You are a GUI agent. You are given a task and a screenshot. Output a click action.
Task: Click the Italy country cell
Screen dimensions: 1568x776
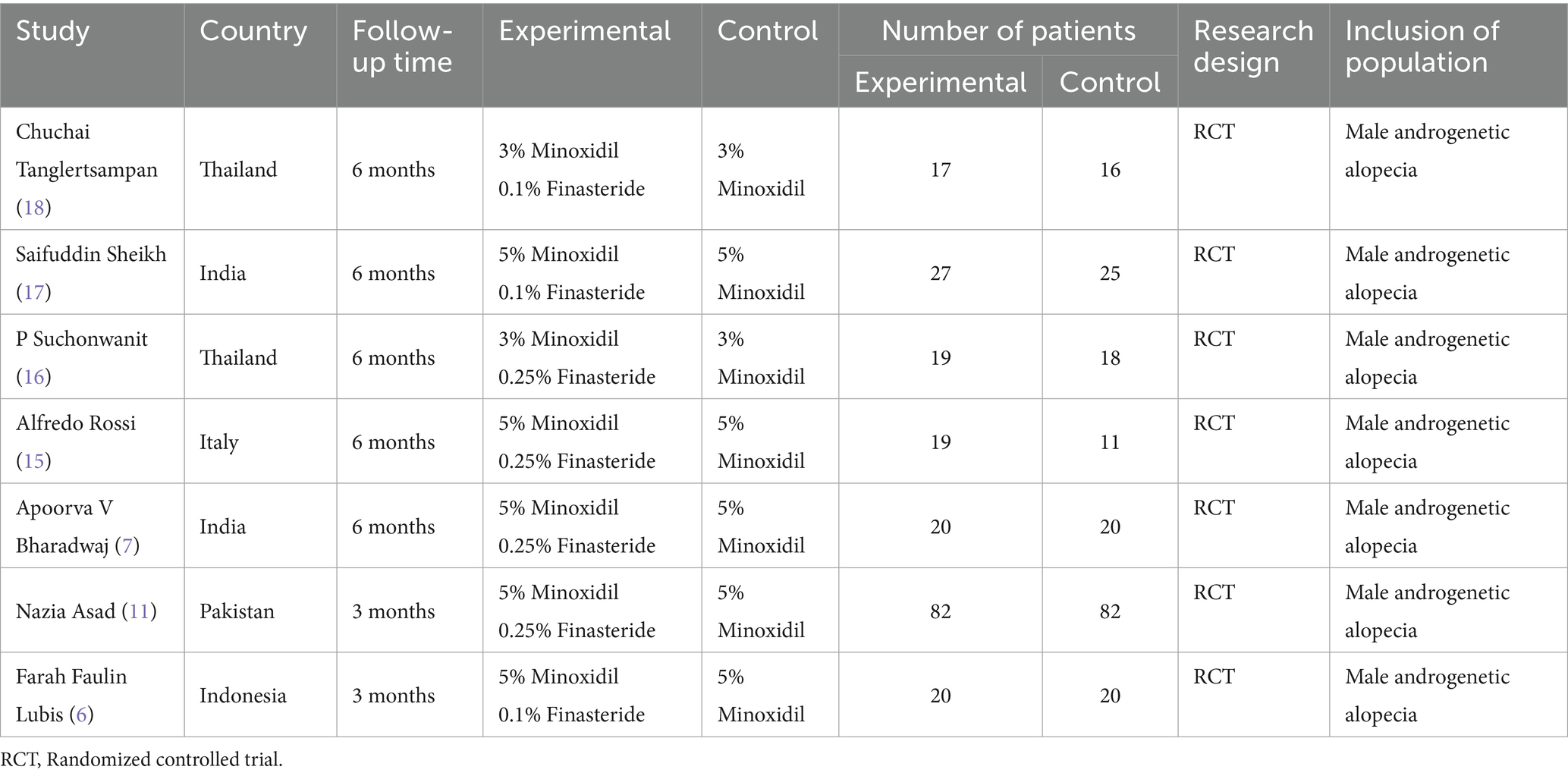click(218, 442)
